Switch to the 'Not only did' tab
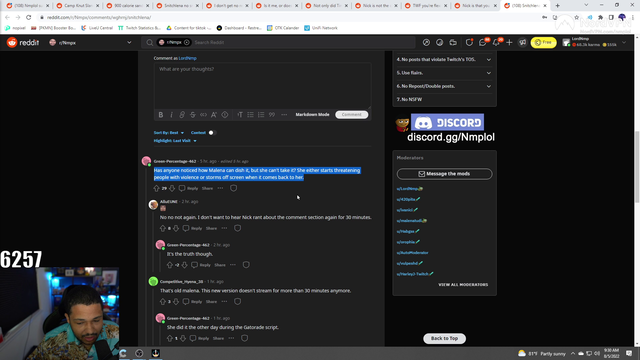The width and height of the screenshot is (640, 360). [x=327, y=6]
